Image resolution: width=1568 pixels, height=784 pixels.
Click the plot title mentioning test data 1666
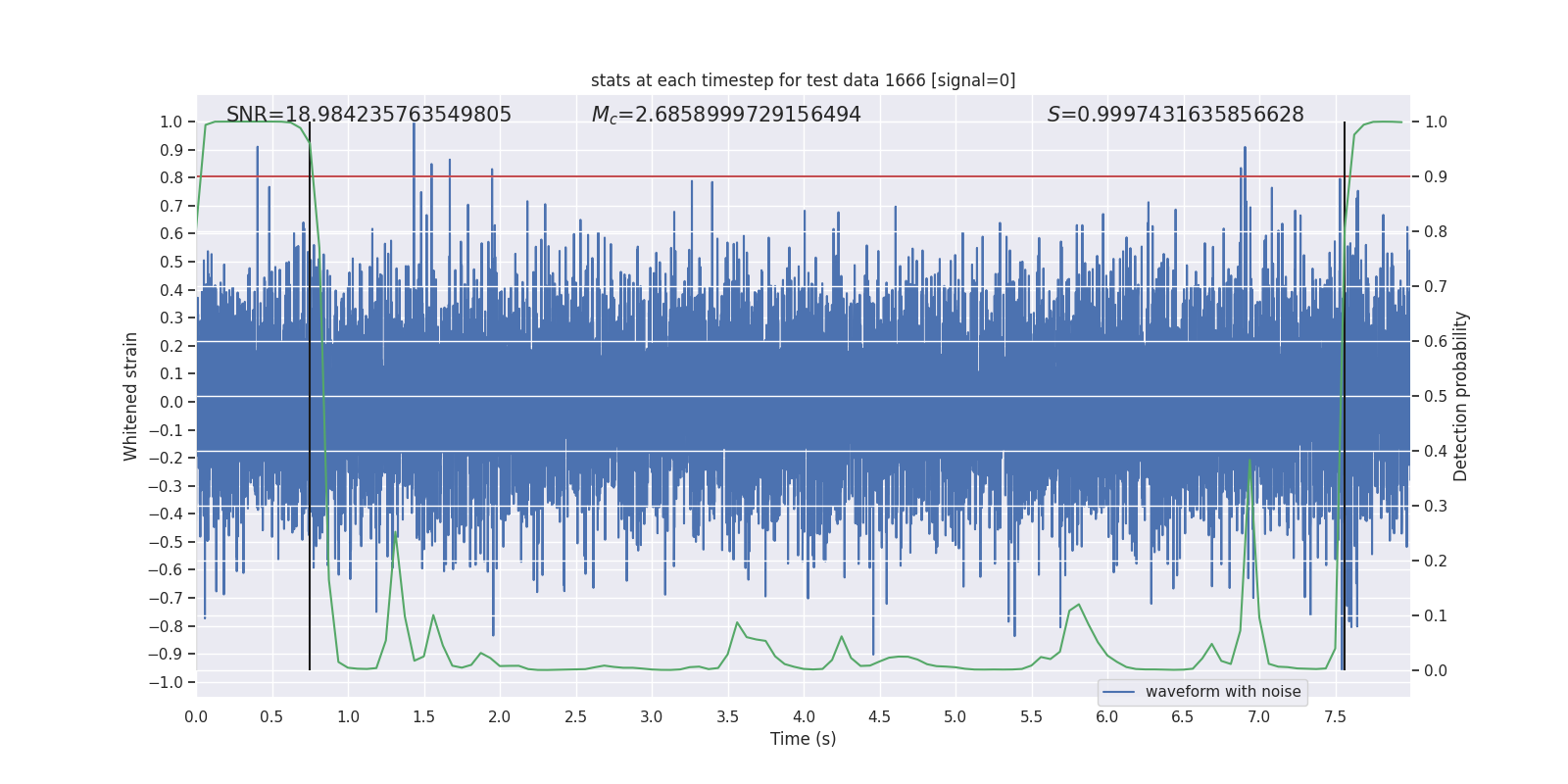(x=803, y=80)
